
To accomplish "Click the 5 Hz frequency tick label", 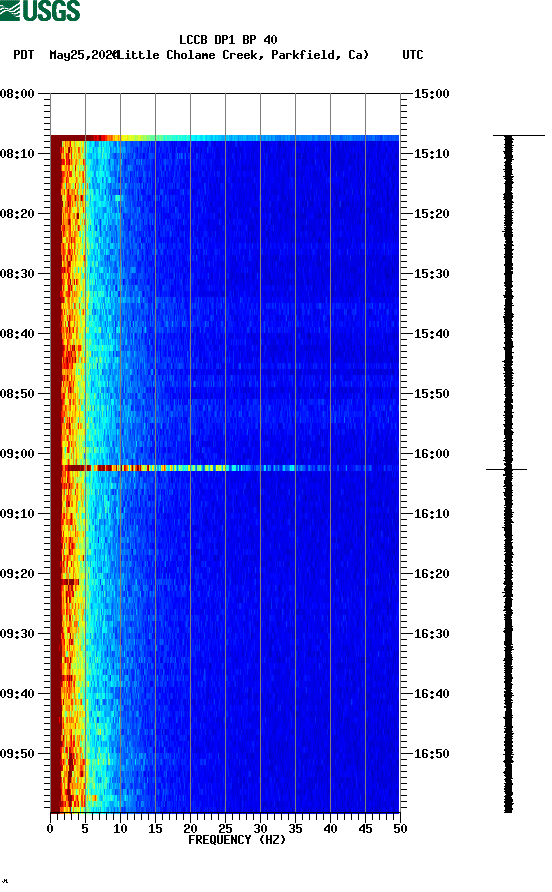I will coord(85,829).
